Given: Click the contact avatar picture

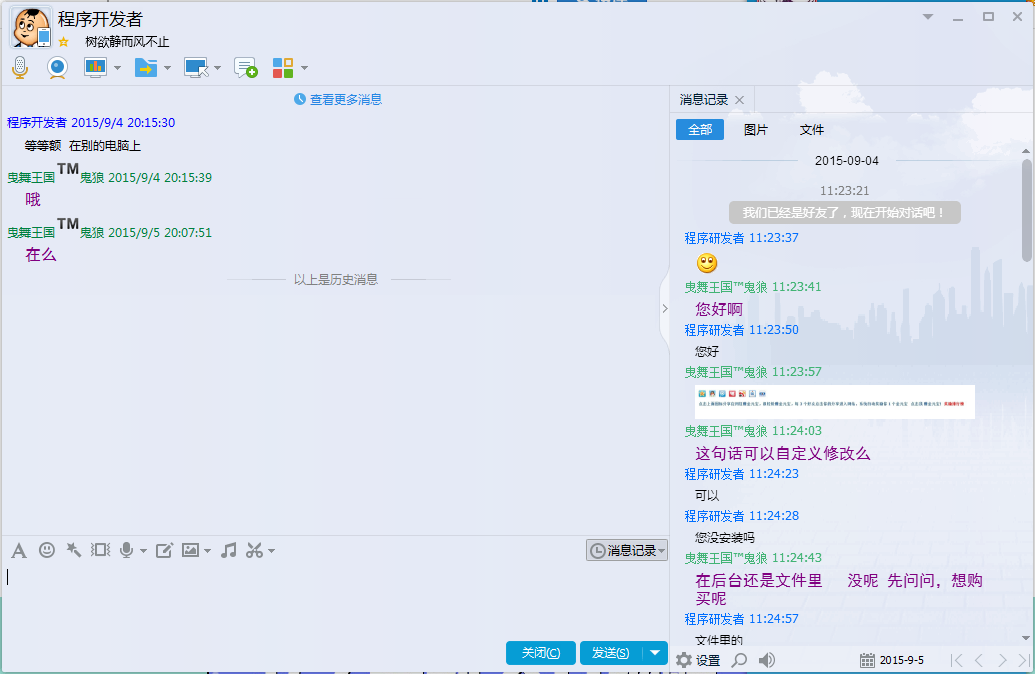Looking at the screenshot, I should tap(30, 28).
